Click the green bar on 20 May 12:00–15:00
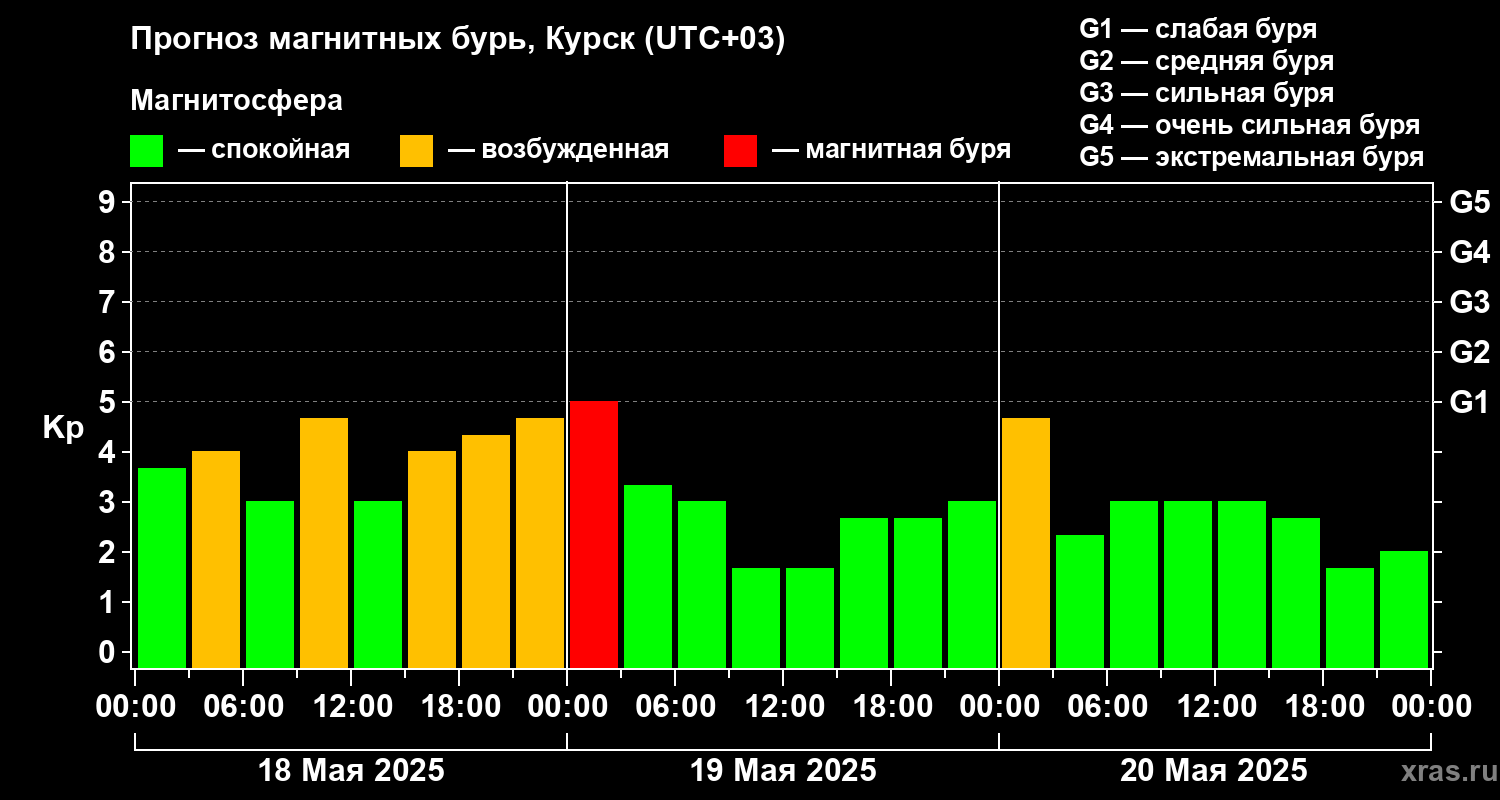Viewport: 1500px width, 800px height. (1242, 585)
